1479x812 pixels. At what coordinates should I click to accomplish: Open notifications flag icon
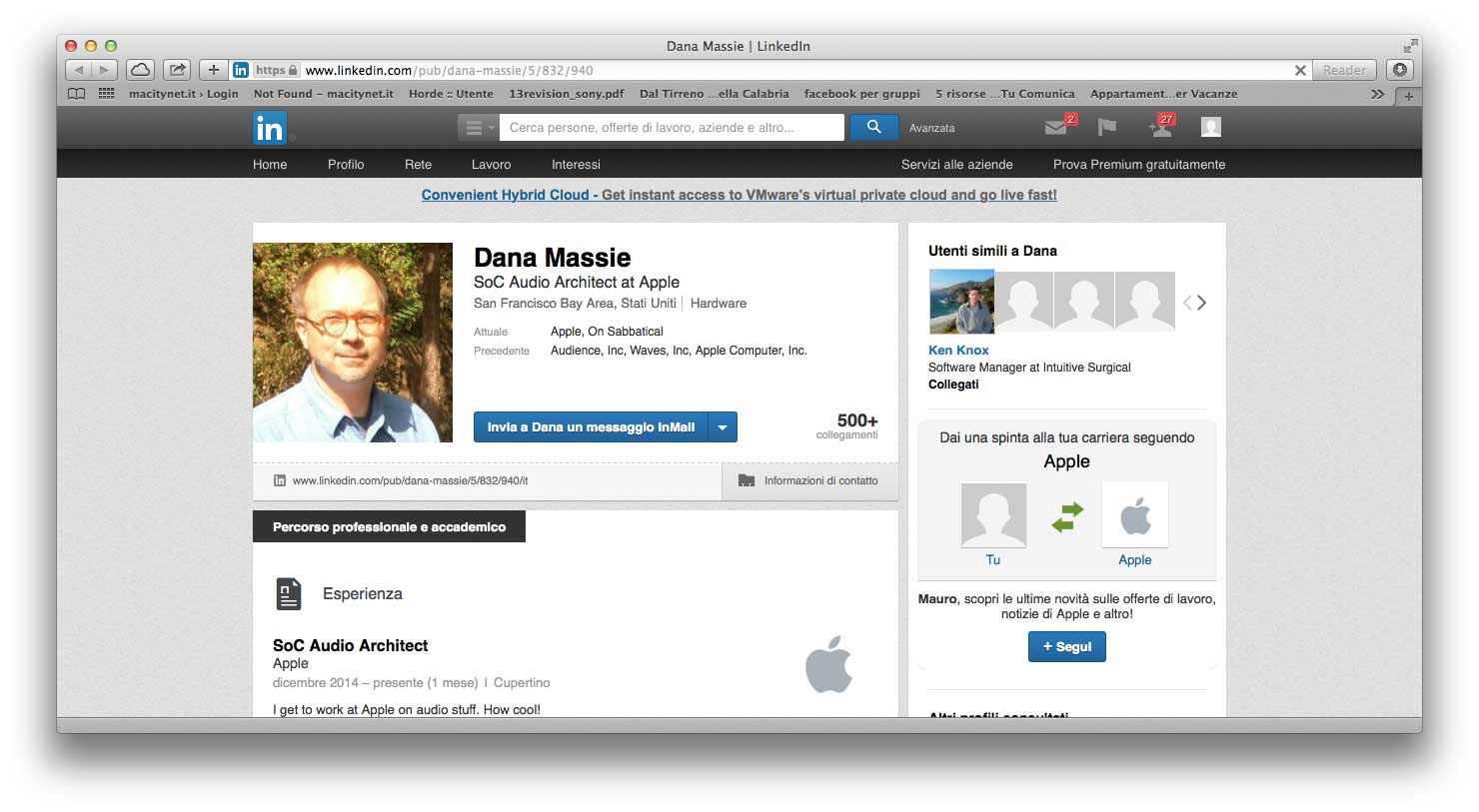[1107, 127]
